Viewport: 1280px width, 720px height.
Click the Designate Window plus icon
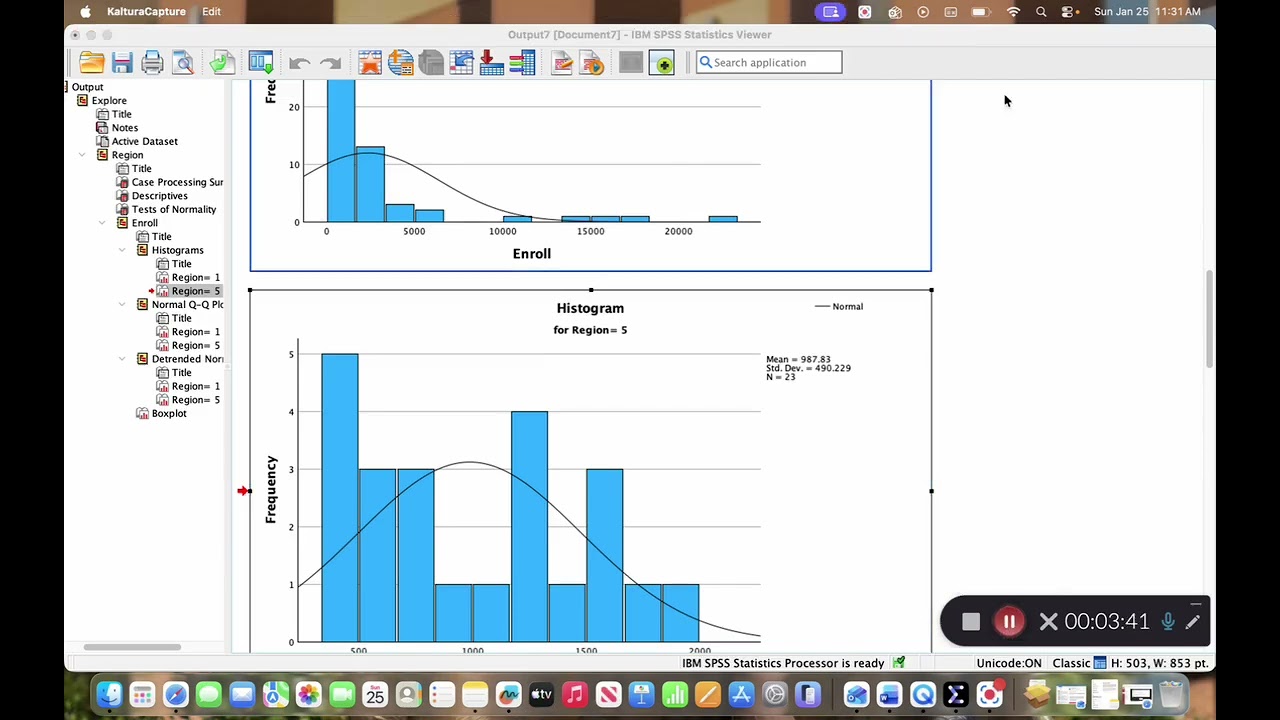(x=662, y=64)
